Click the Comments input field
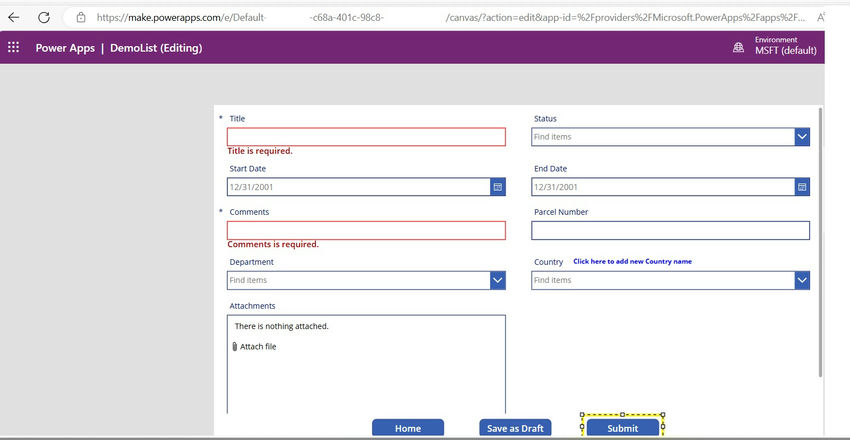This screenshot has width=850, height=440. pyautogui.click(x=366, y=230)
